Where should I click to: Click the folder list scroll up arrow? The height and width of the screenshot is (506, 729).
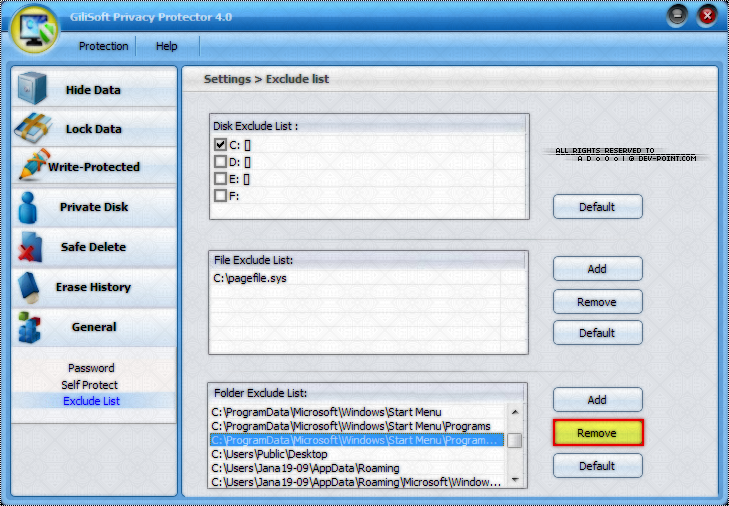tap(515, 412)
